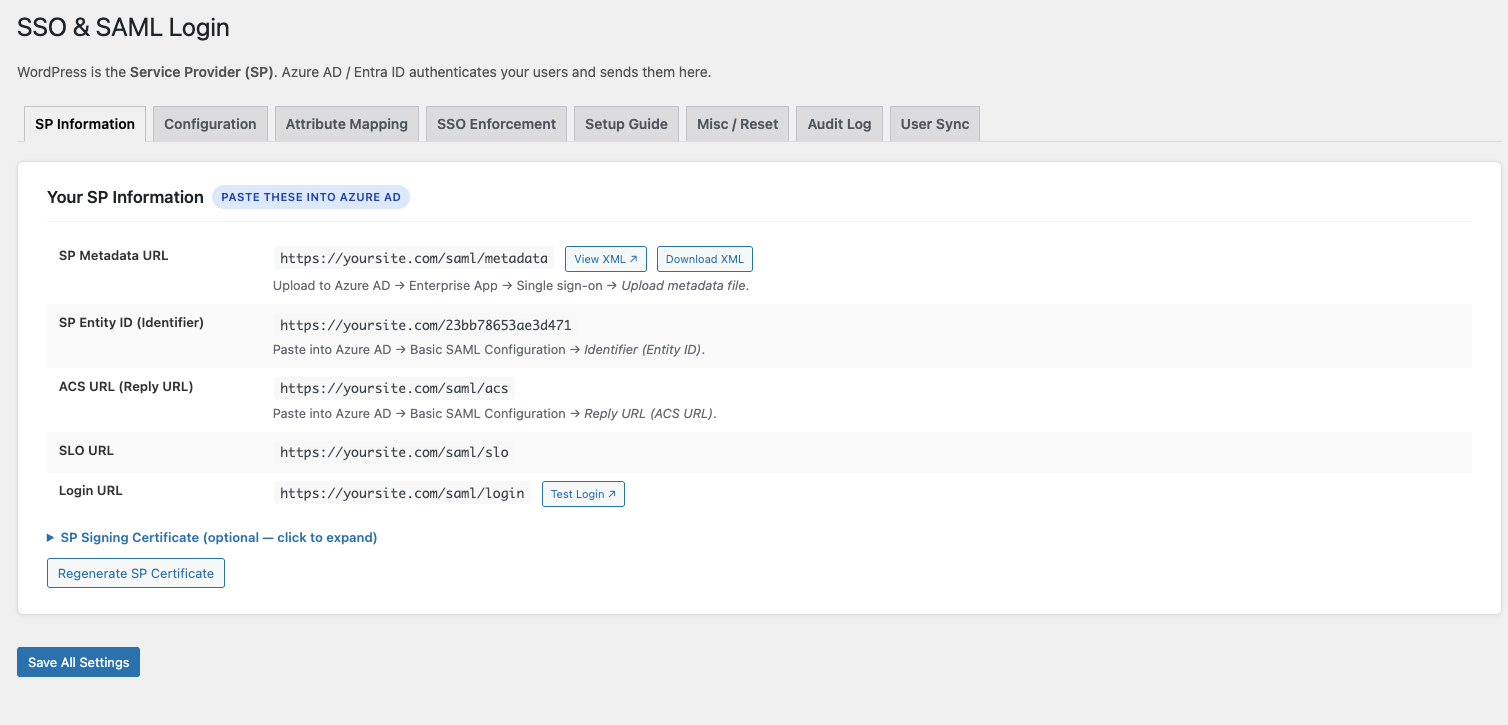The height and width of the screenshot is (725, 1508).
Task: Click the SLO URL label
Action: 86,450
